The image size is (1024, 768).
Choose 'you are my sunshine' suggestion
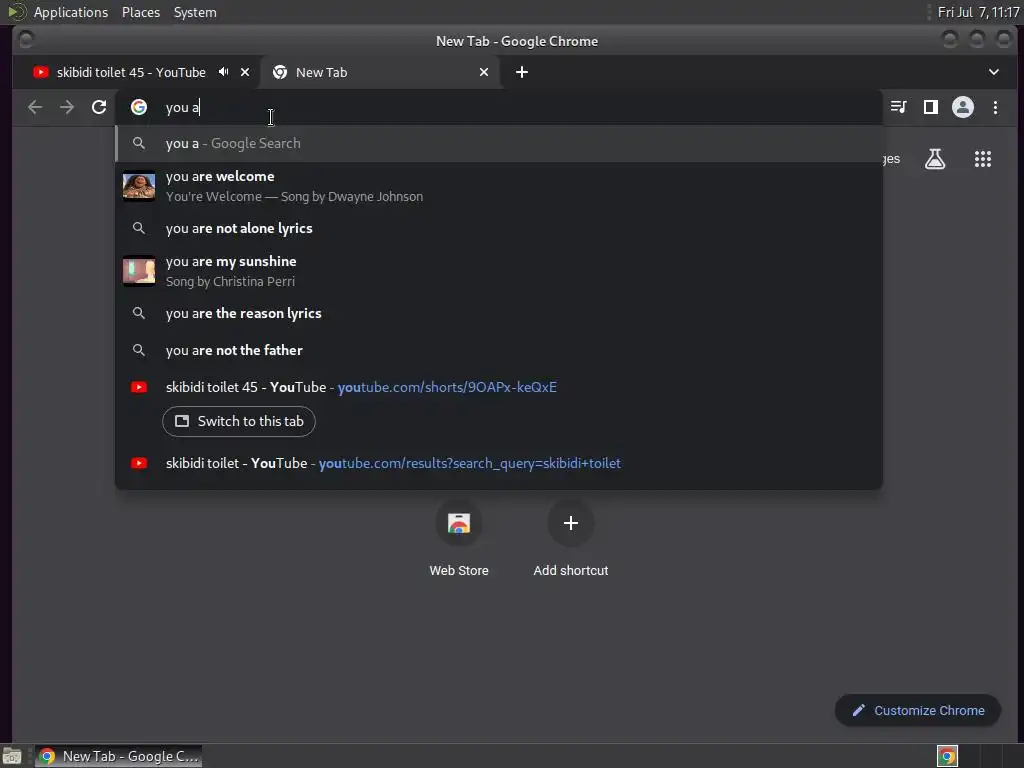pos(499,271)
